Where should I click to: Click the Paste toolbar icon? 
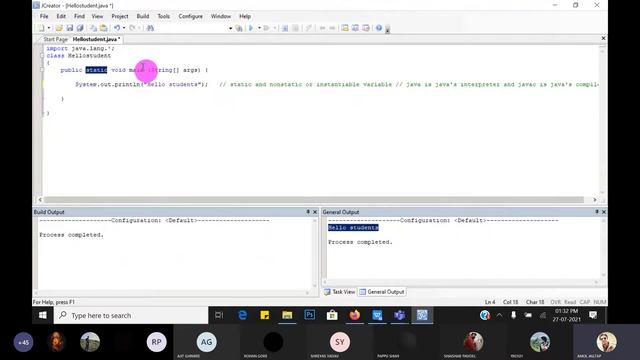(x=104, y=28)
